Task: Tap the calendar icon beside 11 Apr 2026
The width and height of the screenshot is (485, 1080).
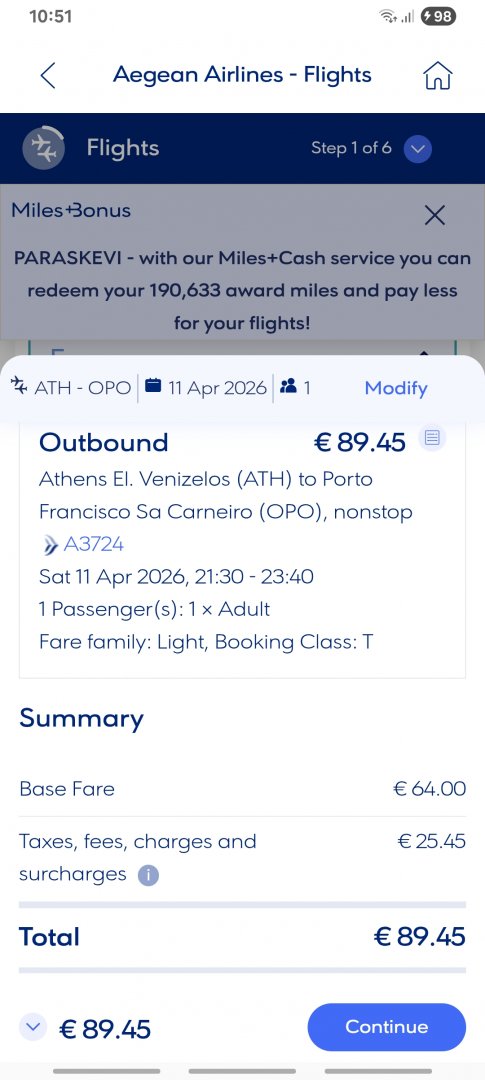Action: [153, 386]
